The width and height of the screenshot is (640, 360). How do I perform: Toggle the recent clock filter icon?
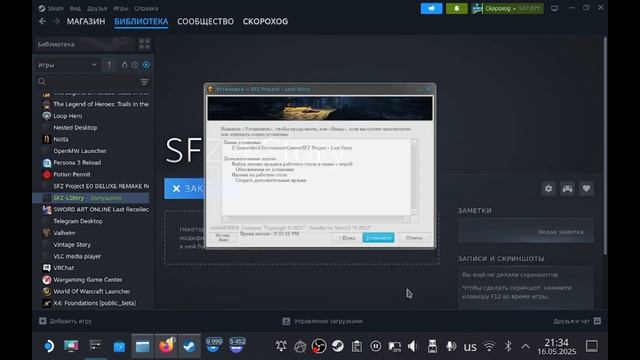click(135, 65)
